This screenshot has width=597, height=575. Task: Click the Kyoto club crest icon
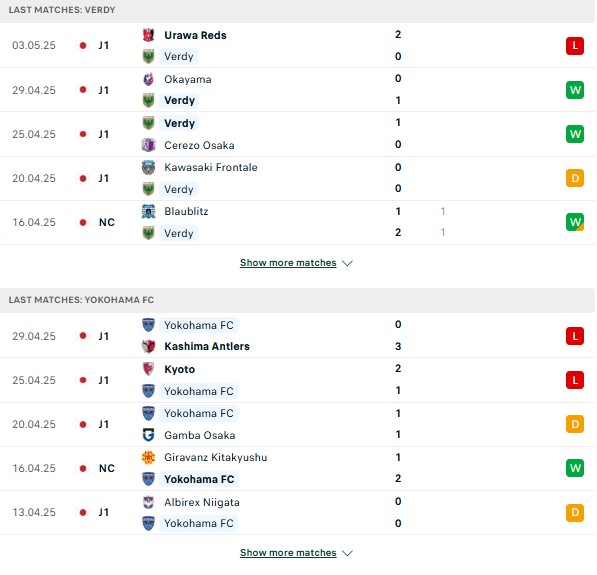tap(148, 369)
